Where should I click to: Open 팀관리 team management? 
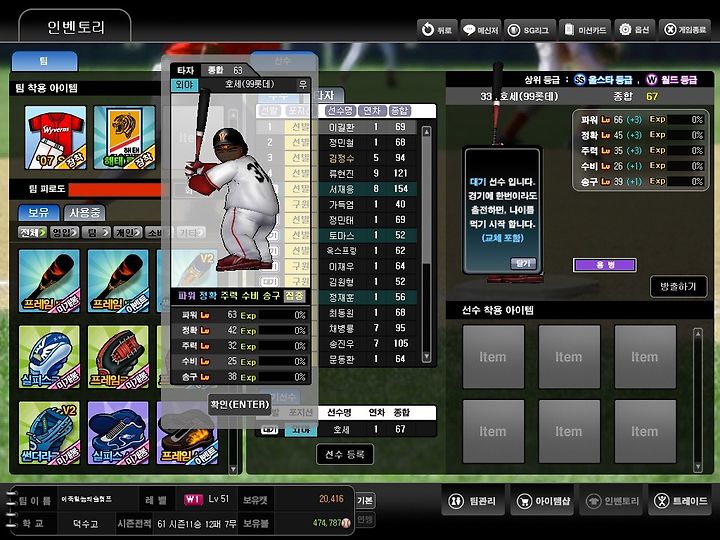[x=474, y=501]
